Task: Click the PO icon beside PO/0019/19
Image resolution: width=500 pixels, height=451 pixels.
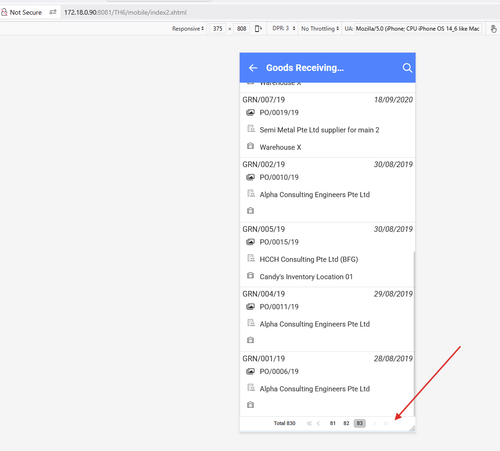Action: point(250,112)
